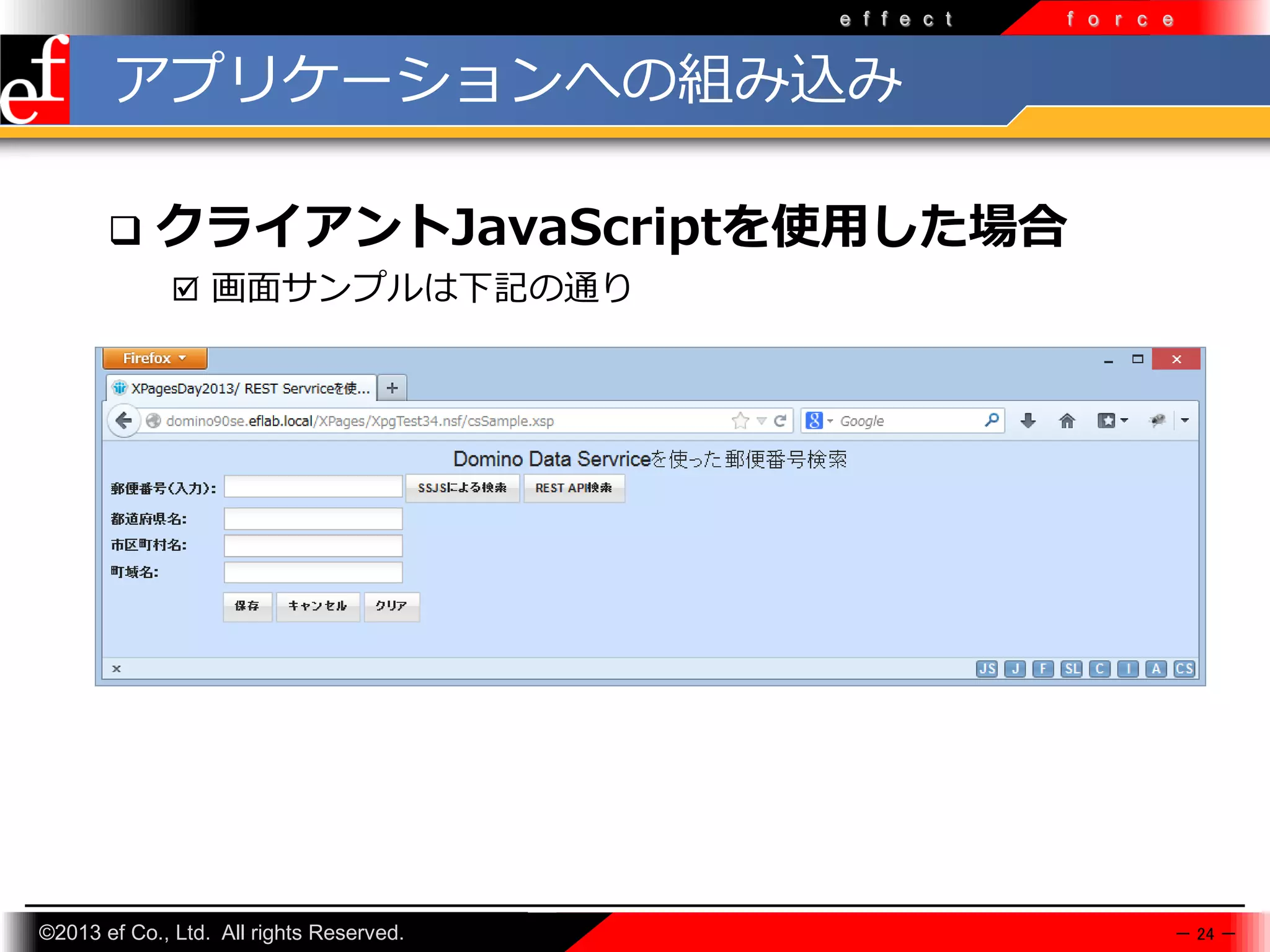Open the Google search engine selector
The width and height of the screenshot is (1270, 952).
pyautogui.click(x=819, y=421)
